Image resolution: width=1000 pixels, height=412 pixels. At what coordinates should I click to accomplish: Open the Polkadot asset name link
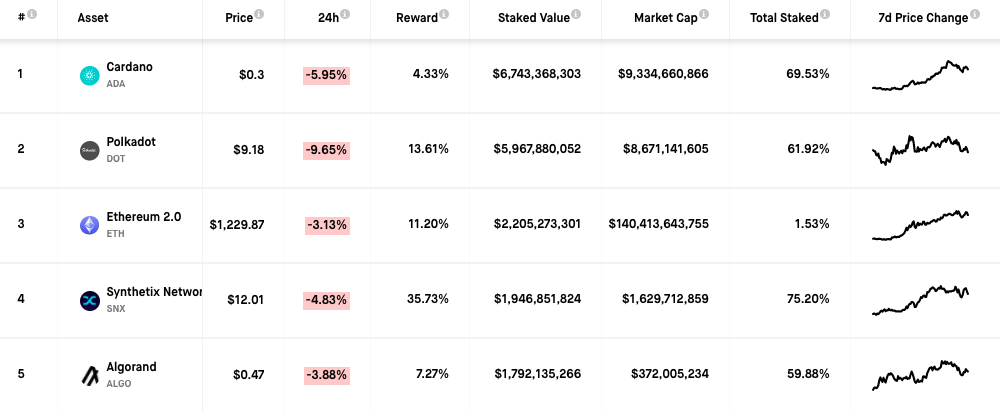[131, 142]
